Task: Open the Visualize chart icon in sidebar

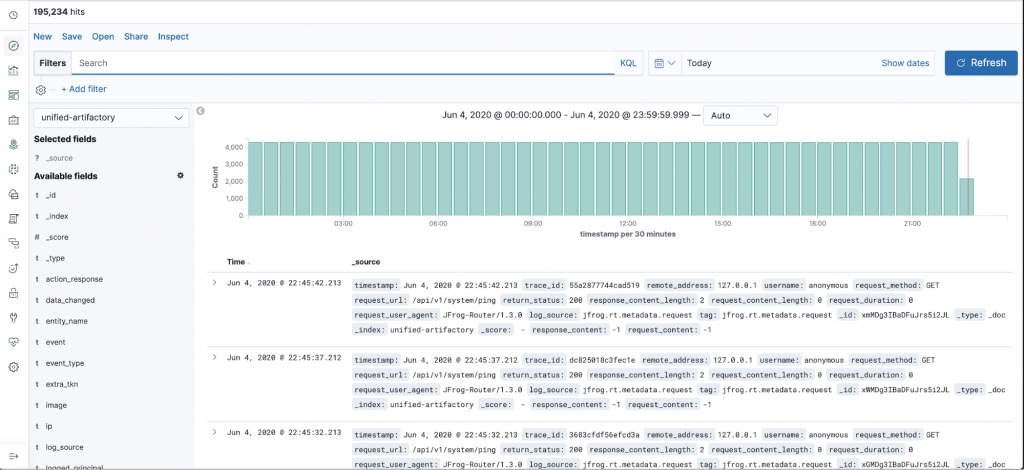Action: [x=14, y=71]
